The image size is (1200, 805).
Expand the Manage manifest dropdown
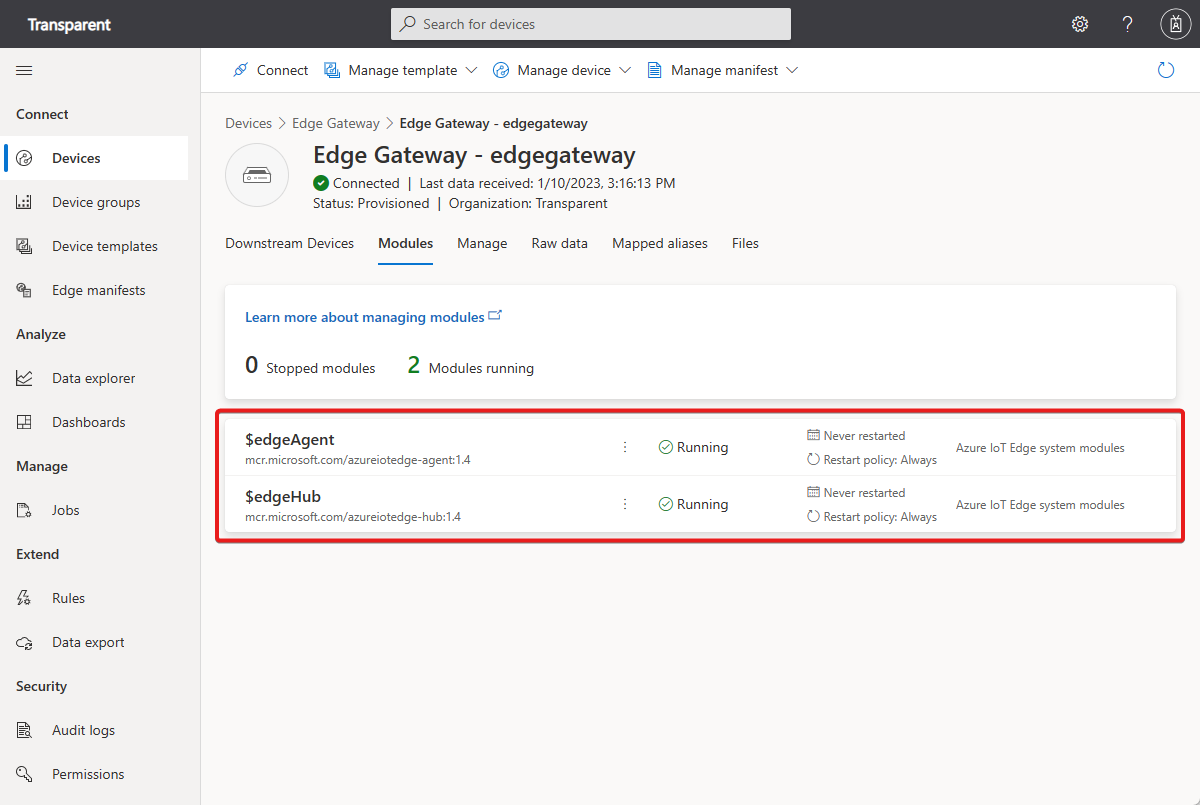(x=722, y=70)
